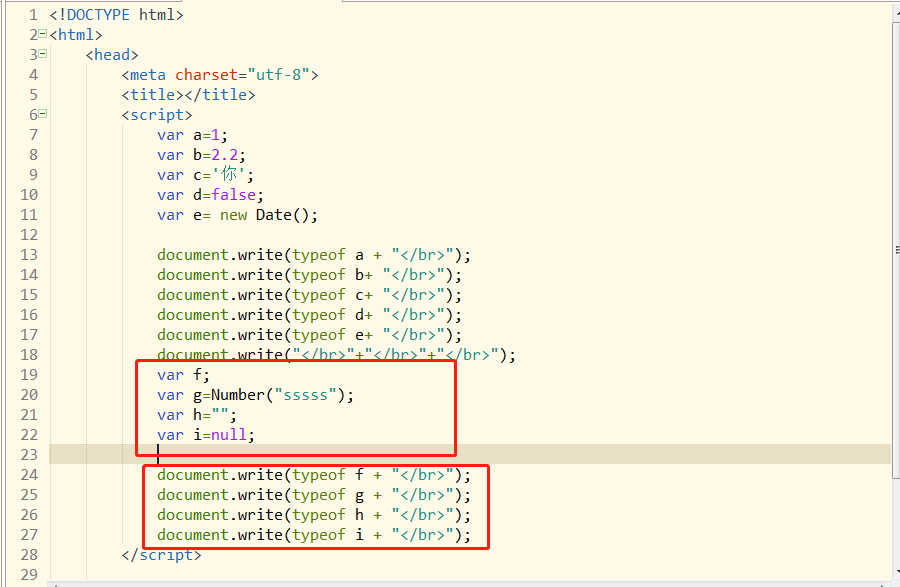Click the document.write(typeof i) line
The image size is (900, 587).
[314, 535]
